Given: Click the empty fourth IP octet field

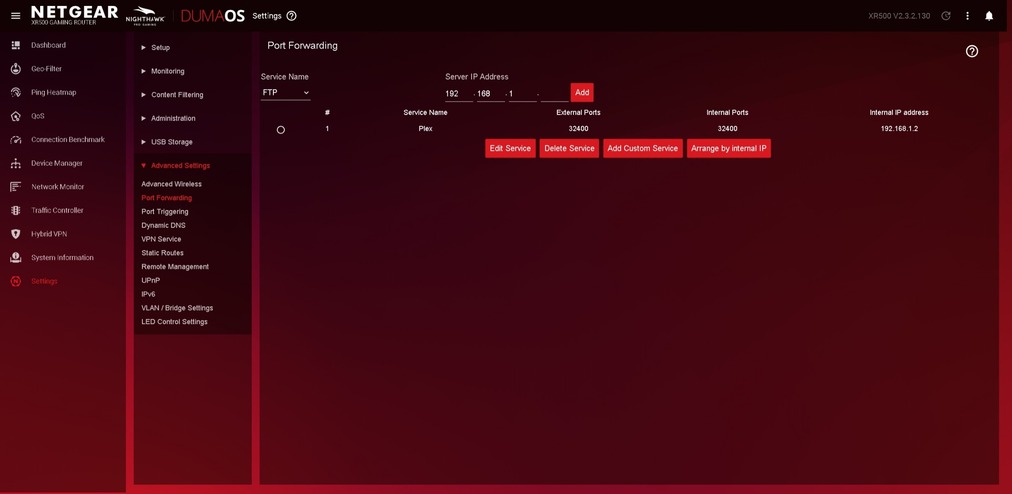Looking at the screenshot, I should (554, 94).
